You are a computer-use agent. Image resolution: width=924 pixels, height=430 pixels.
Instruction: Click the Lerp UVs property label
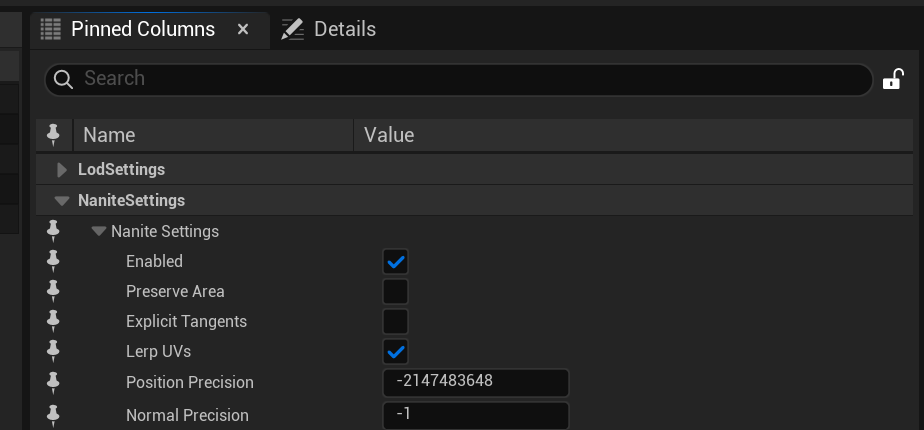[x=159, y=352]
